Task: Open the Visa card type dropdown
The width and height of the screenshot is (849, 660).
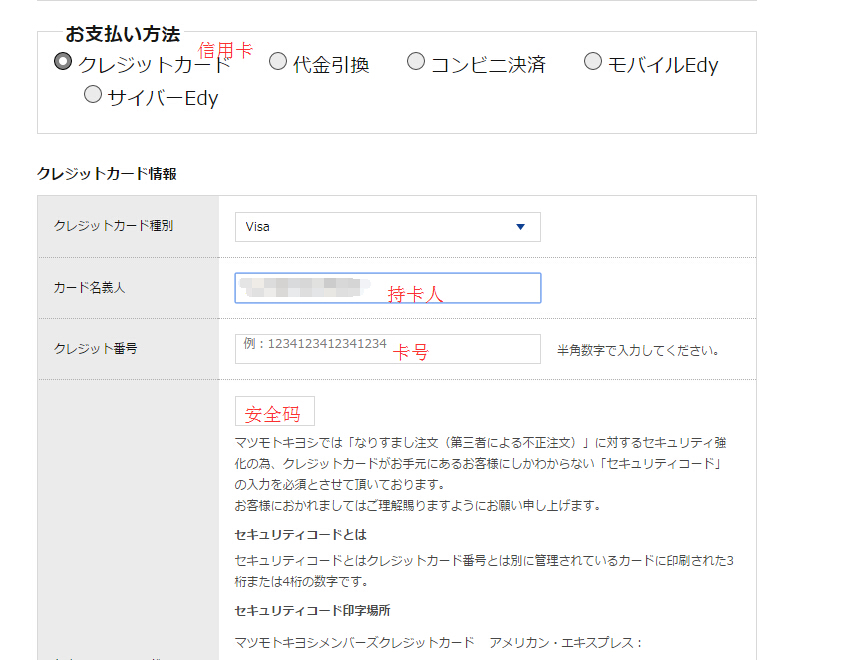Action: (x=387, y=227)
